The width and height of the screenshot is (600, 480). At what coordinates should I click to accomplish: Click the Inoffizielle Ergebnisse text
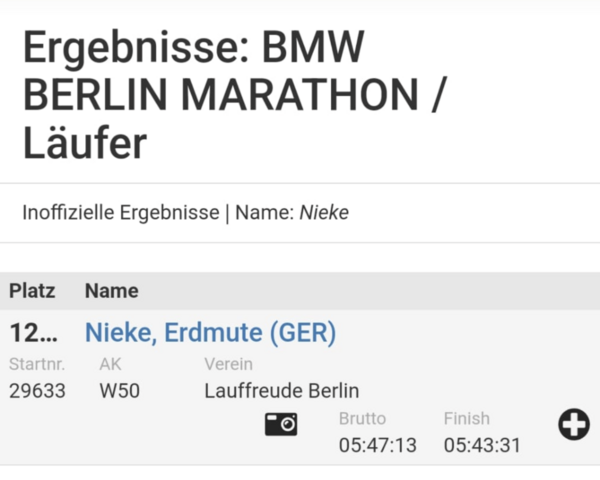coord(121,213)
